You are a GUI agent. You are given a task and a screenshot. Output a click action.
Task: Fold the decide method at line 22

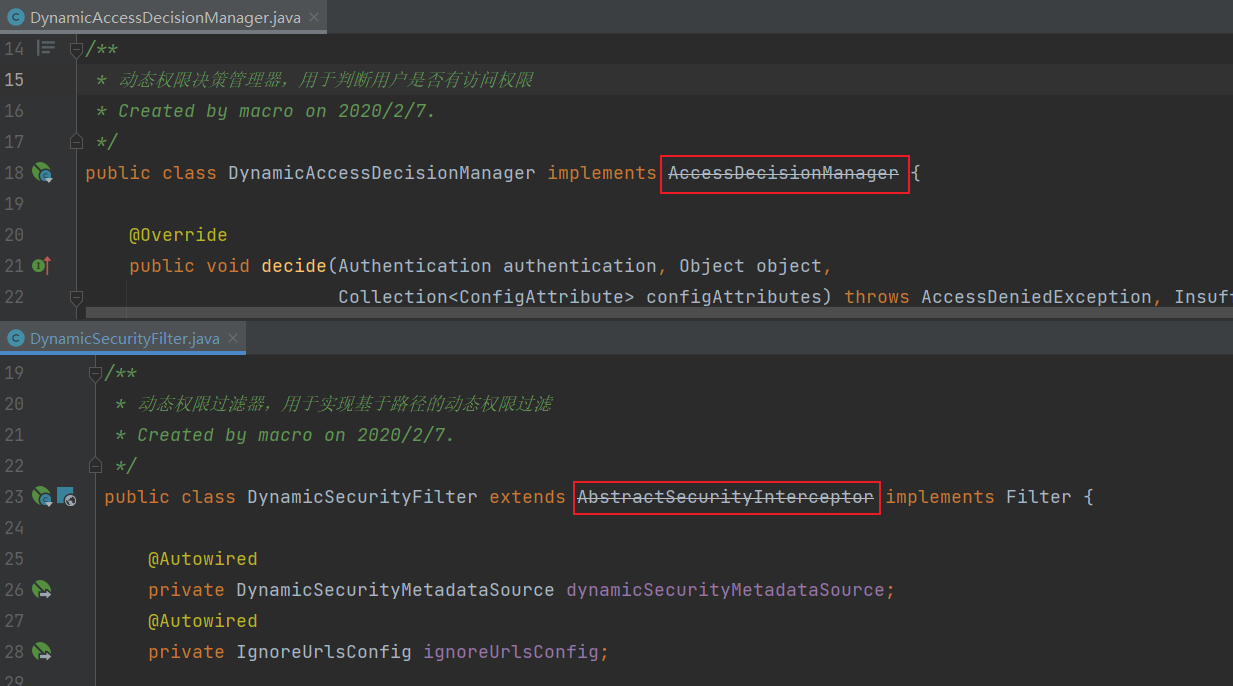[x=76, y=297]
